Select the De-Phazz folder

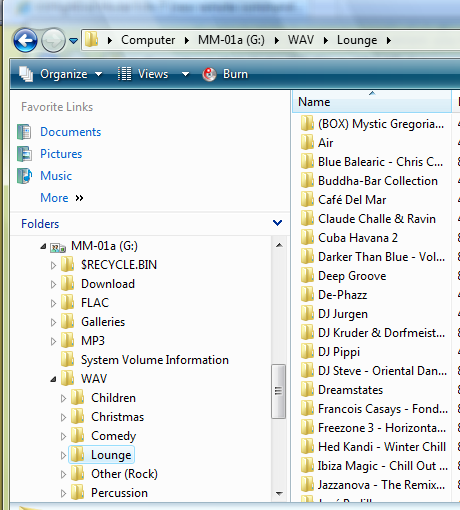(x=343, y=295)
